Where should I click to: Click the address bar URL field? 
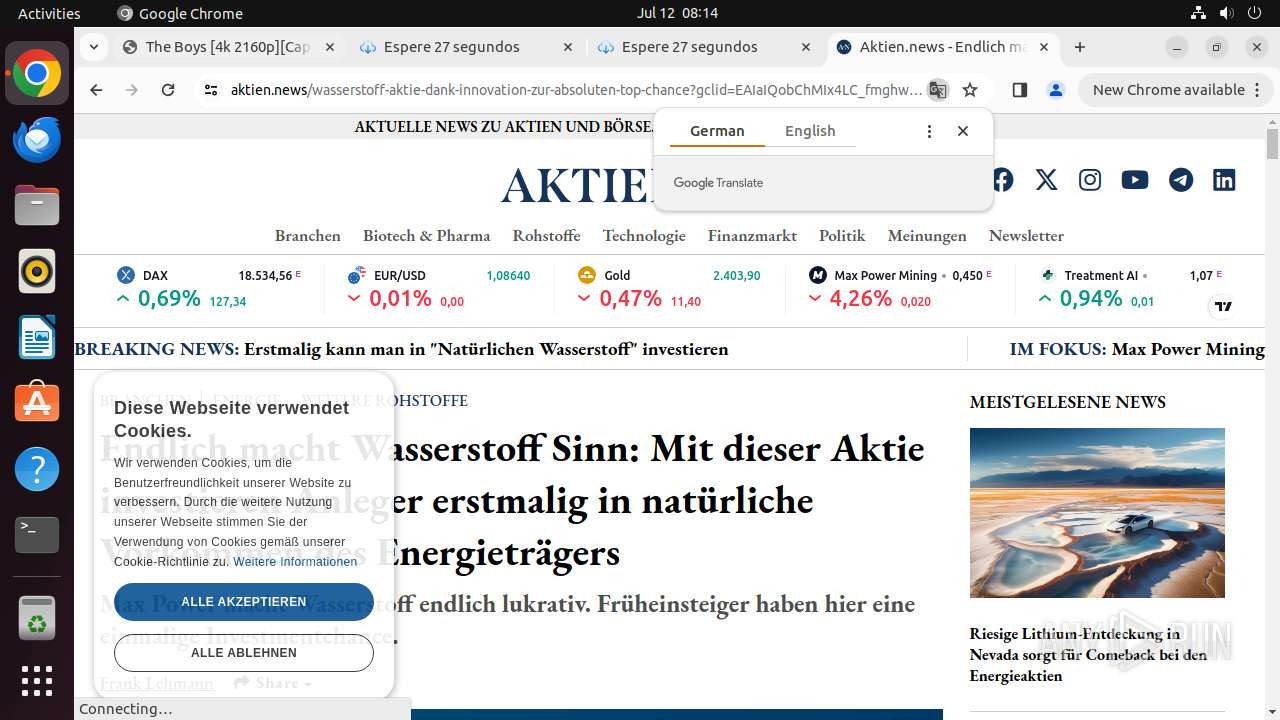tap(576, 90)
